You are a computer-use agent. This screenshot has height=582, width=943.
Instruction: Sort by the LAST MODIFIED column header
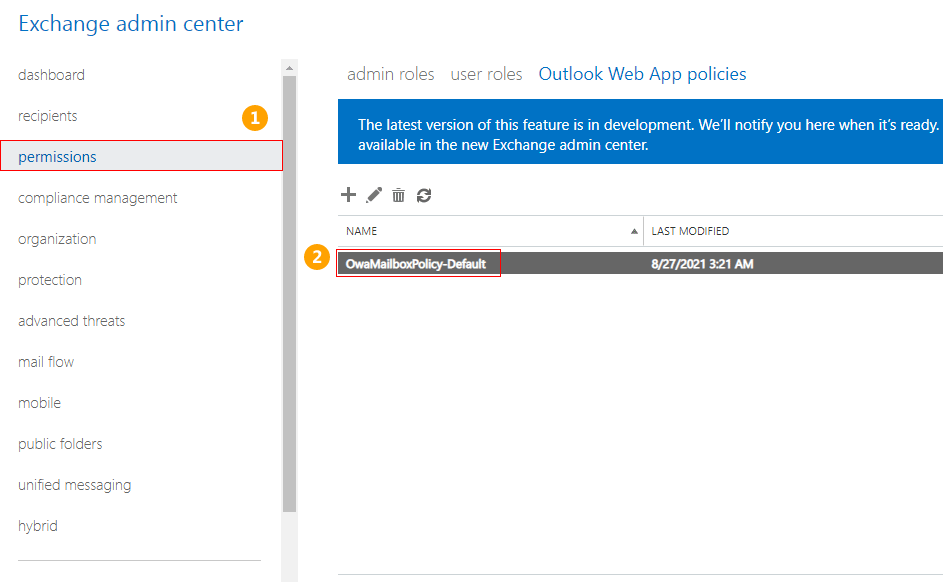pos(690,231)
